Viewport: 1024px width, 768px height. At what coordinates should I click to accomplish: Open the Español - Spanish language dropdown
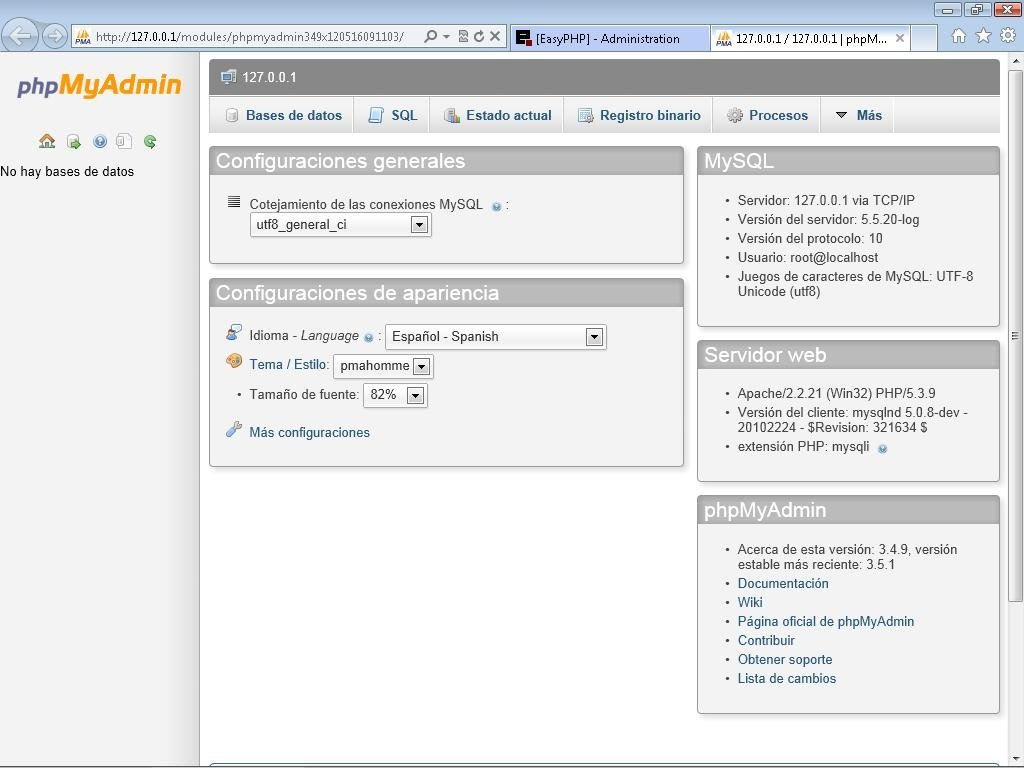(496, 337)
